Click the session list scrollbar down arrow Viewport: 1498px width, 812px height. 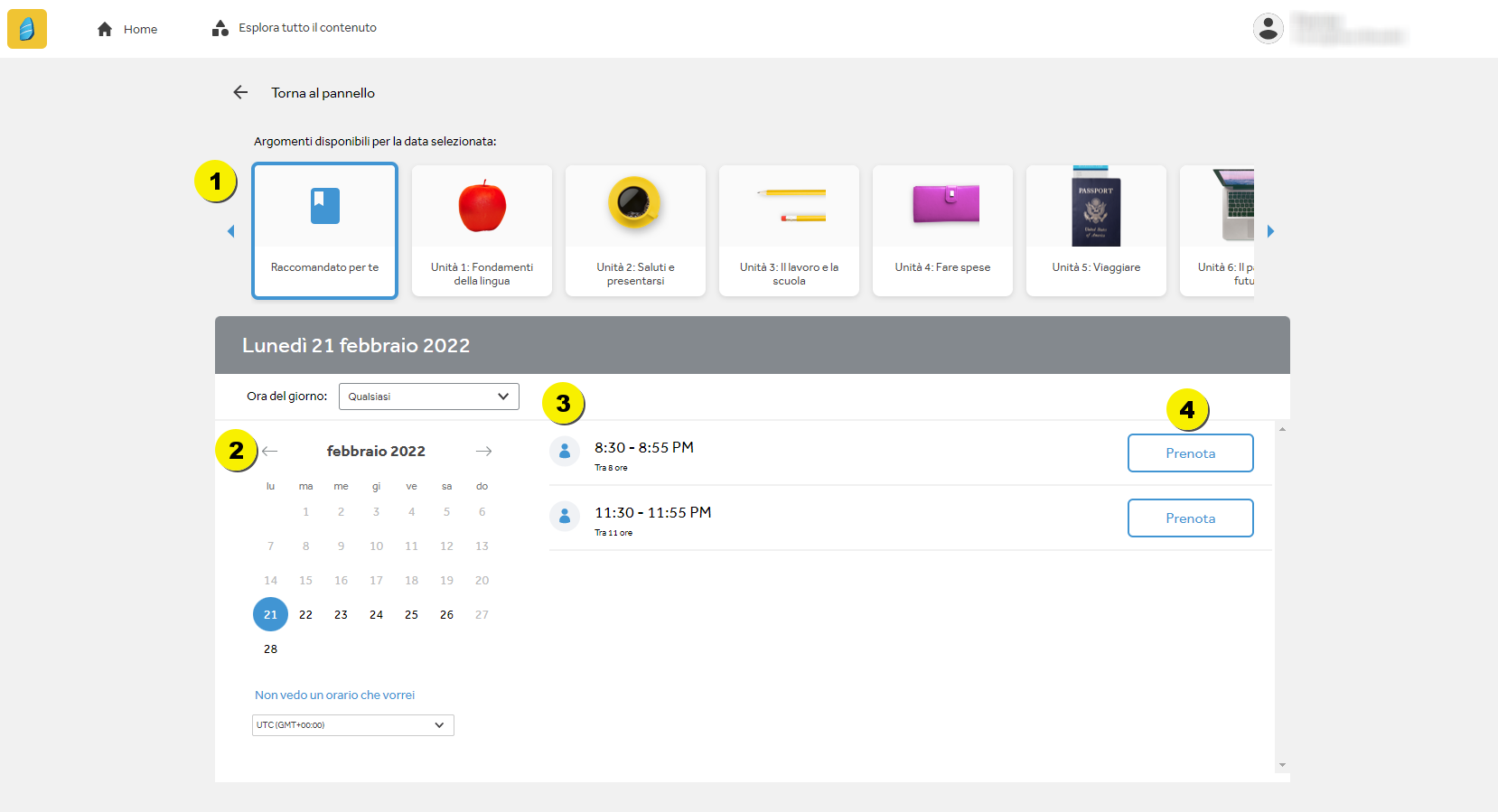pyautogui.click(x=1282, y=765)
